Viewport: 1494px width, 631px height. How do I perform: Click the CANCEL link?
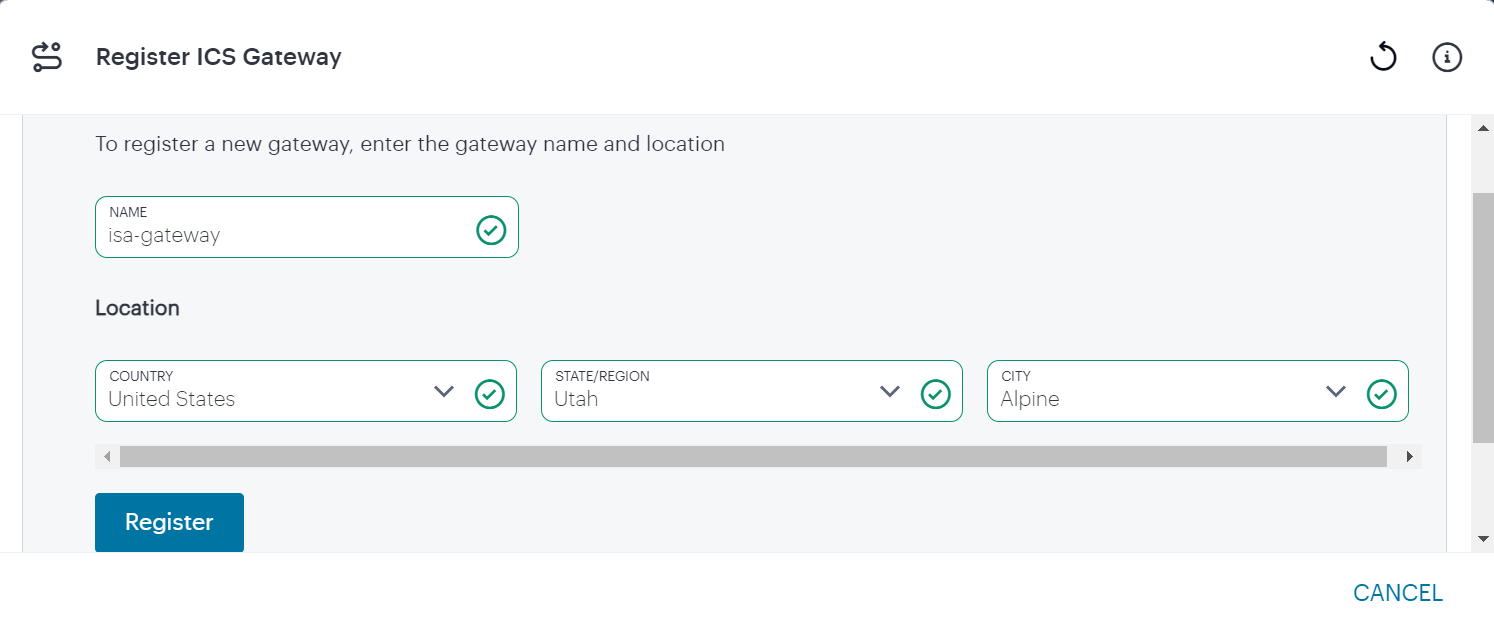point(1398,592)
